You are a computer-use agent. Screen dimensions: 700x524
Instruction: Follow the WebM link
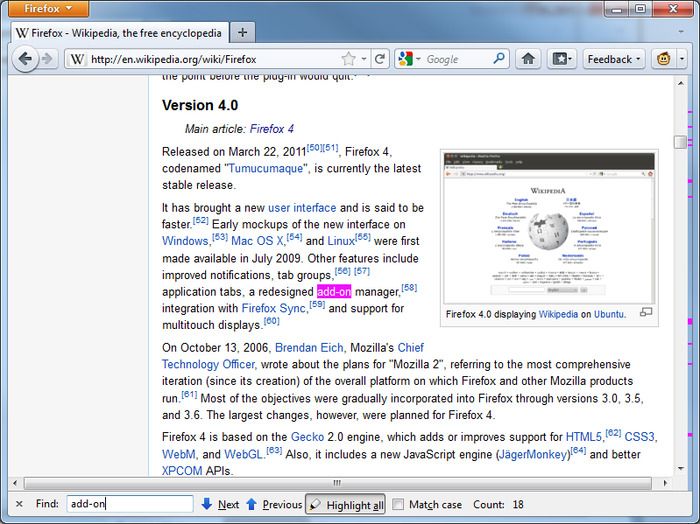pos(179,454)
